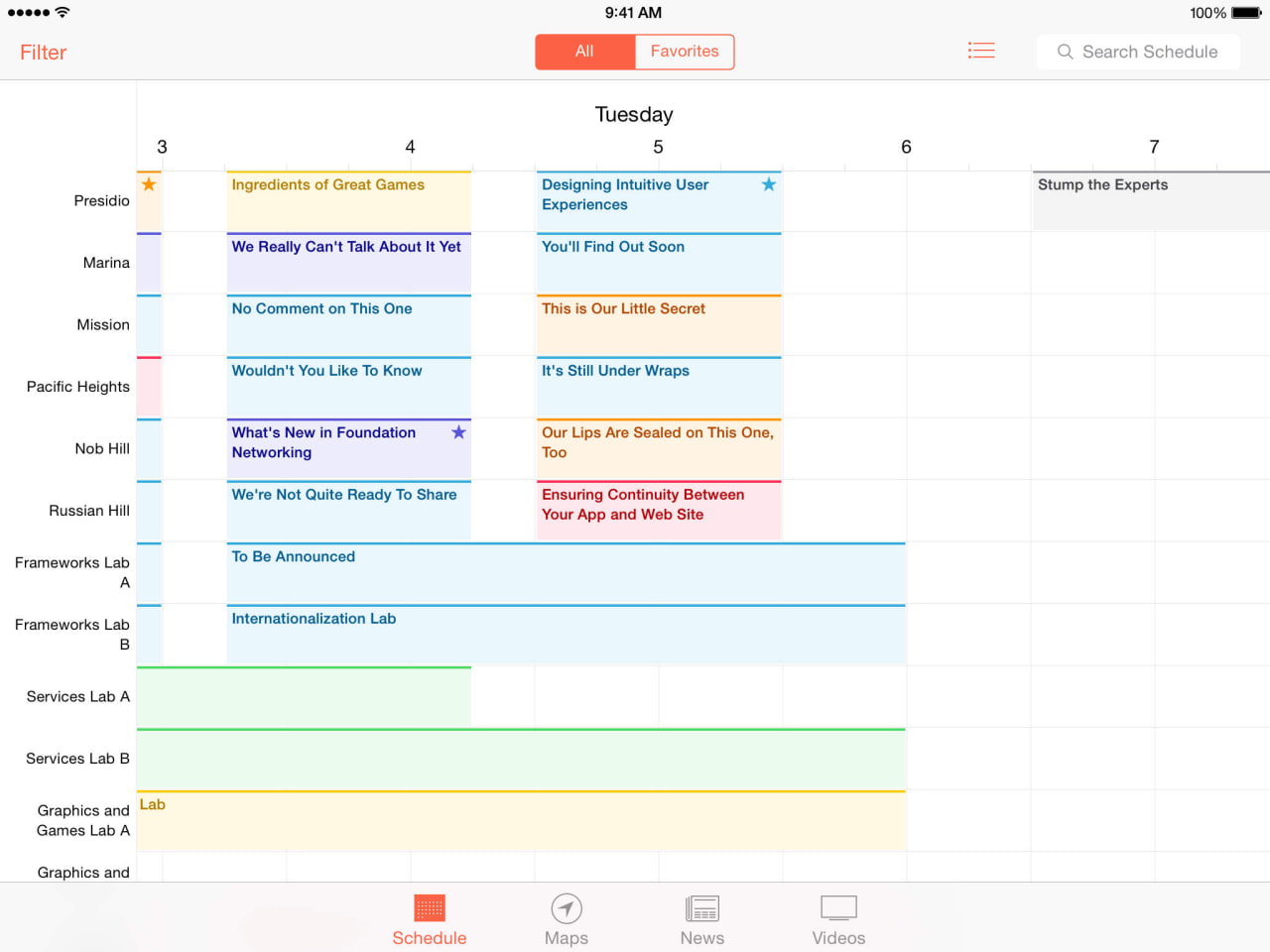
Task: Unfavorite What's New in Foundation Networking star
Action: [x=458, y=432]
